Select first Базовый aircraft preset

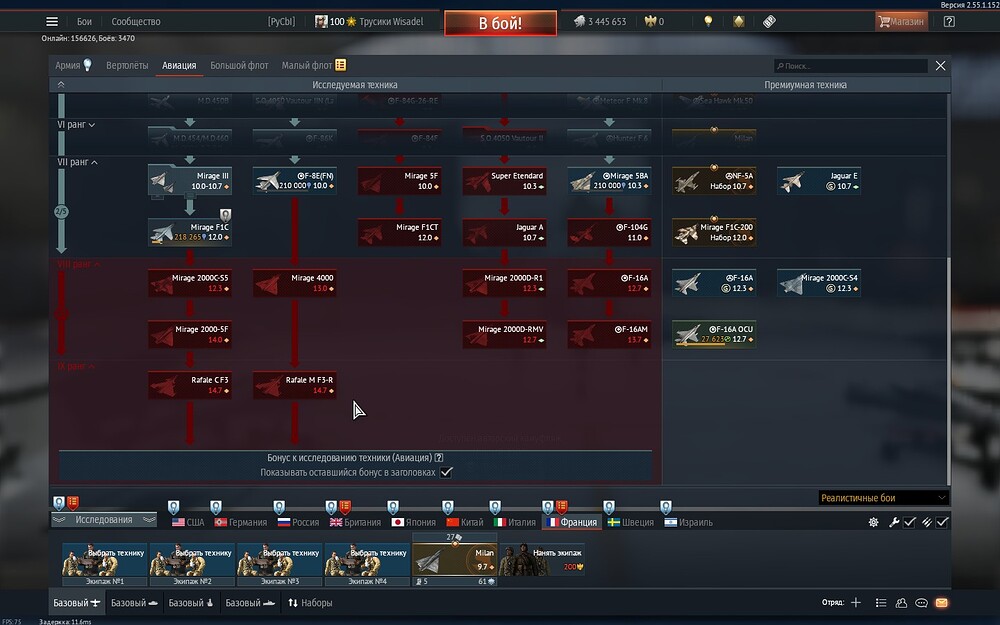pos(77,603)
